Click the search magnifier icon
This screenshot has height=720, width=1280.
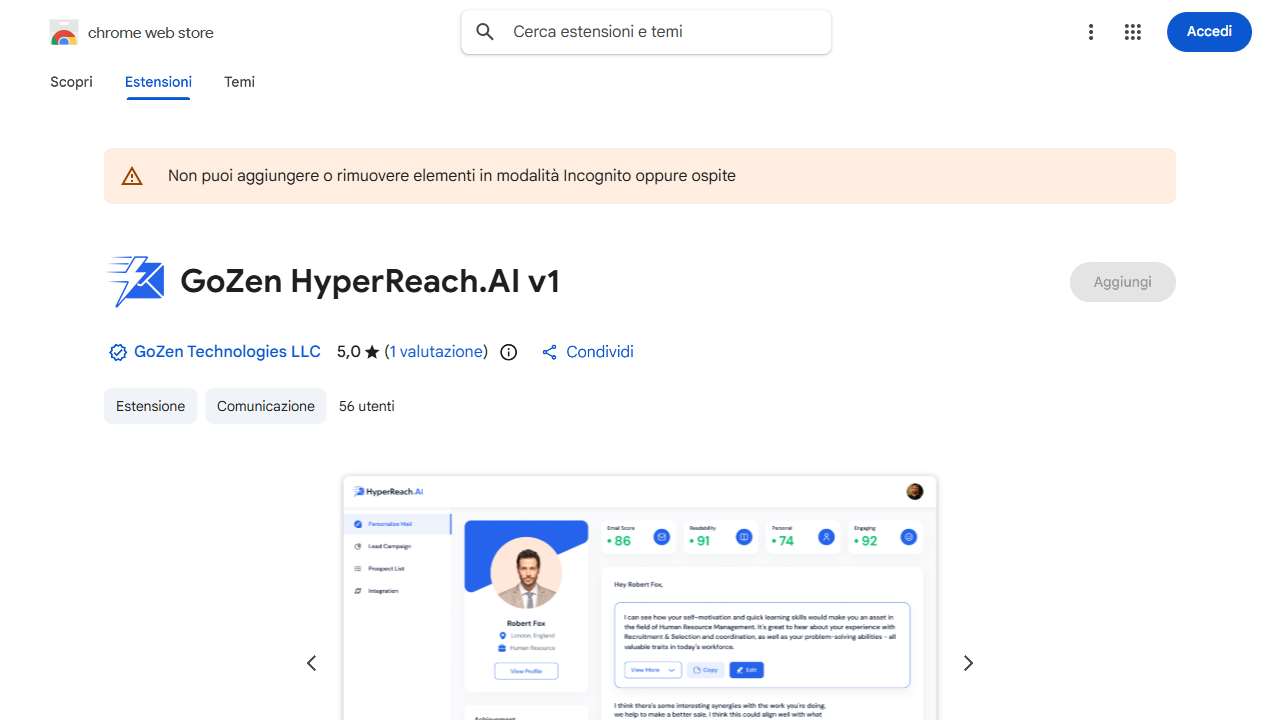pyautogui.click(x=485, y=32)
